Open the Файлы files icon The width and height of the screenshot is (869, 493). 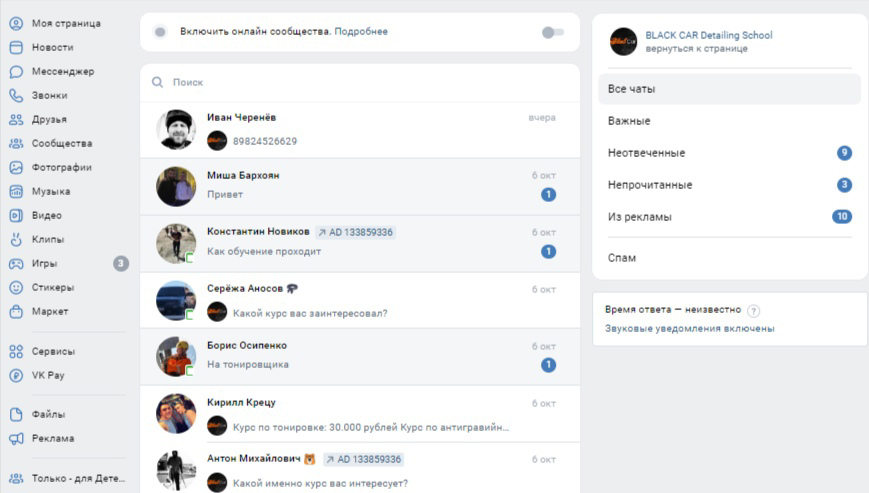point(16,414)
